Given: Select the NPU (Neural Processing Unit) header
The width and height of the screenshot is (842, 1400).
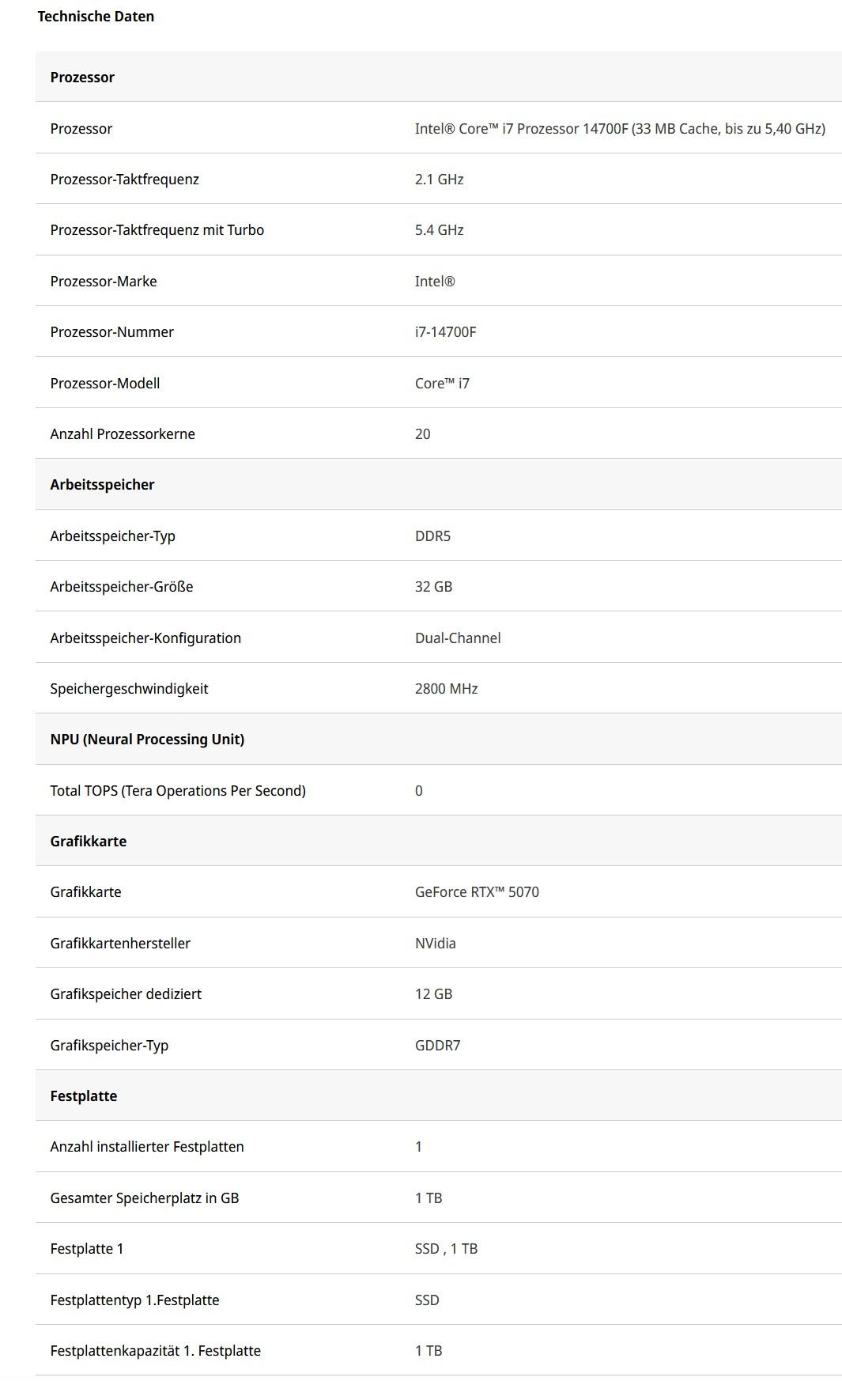Looking at the screenshot, I should tap(147, 740).
